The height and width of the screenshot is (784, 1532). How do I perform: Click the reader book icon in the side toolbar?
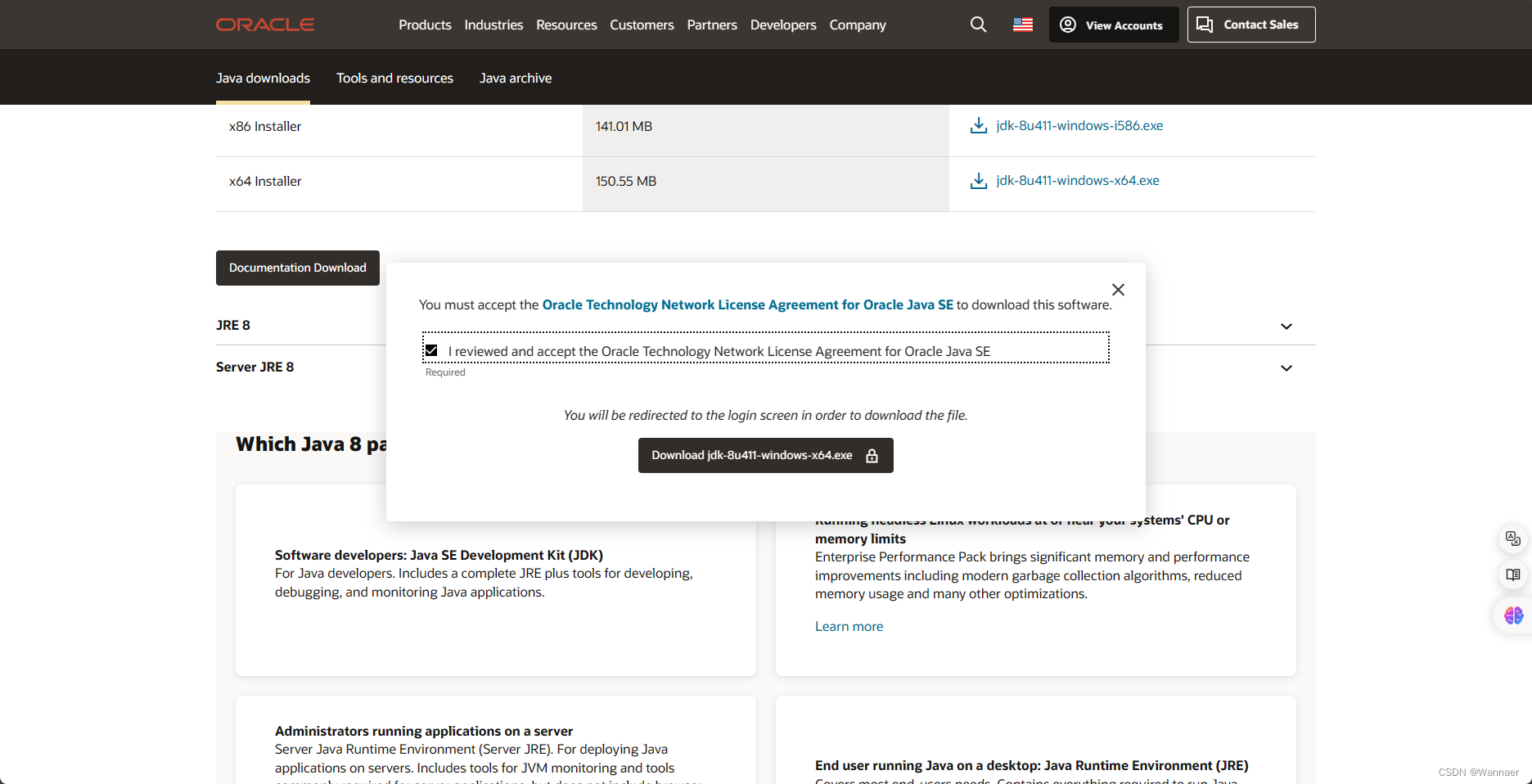point(1513,575)
